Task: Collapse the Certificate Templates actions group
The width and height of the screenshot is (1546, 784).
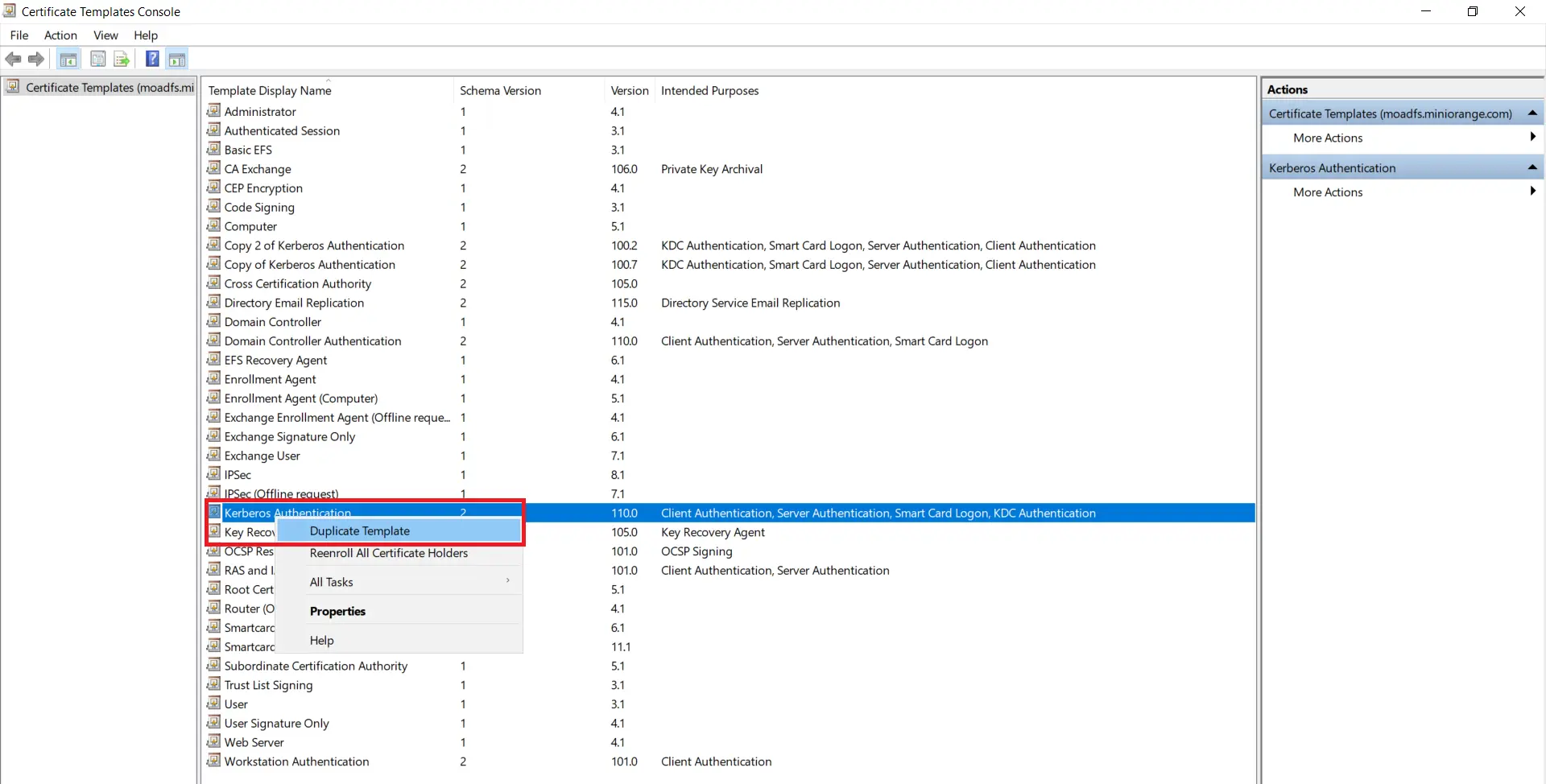Action: [1532, 113]
